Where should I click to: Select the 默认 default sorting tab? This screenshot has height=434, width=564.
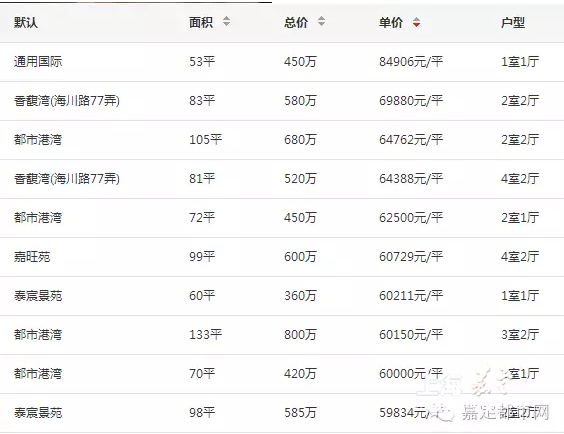coord(26,22)
